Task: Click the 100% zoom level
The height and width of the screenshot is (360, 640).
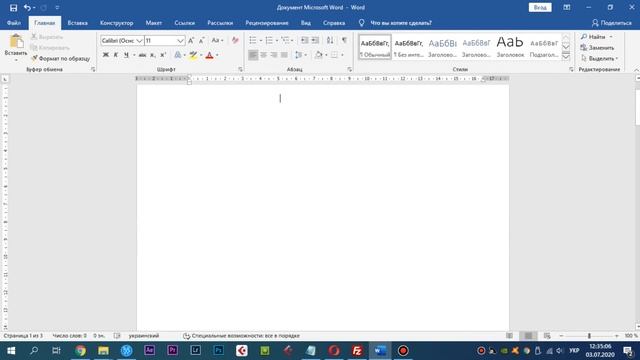Action: click(x=631, y=336)
